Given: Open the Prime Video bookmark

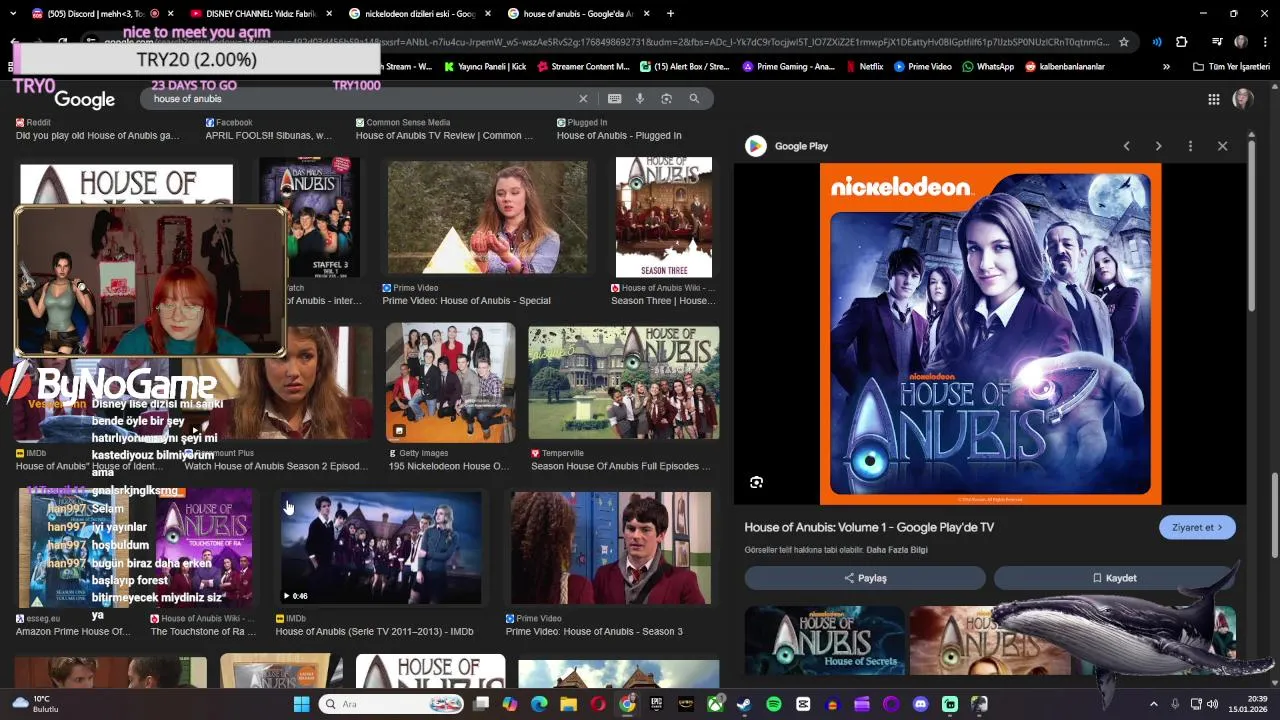Looking at the screenshot, I should 923,67.
